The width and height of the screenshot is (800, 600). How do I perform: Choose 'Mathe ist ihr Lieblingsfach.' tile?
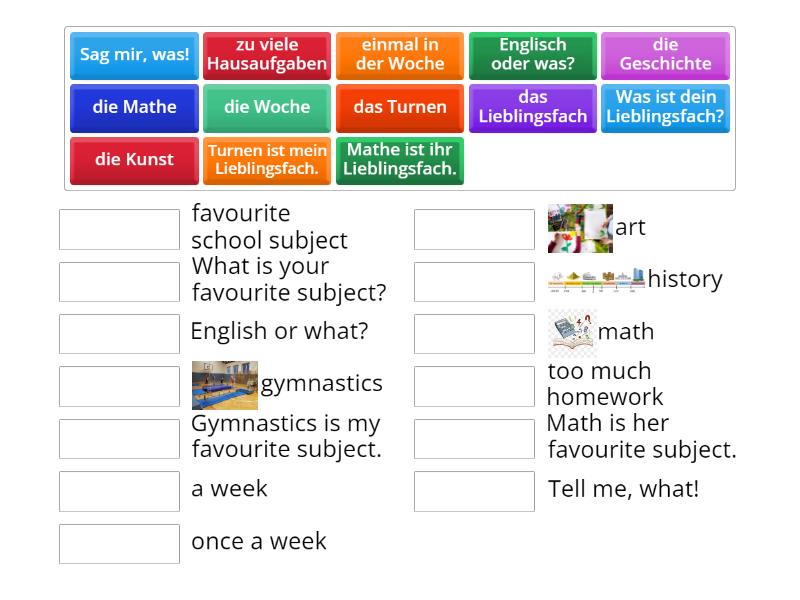point(400,161)
